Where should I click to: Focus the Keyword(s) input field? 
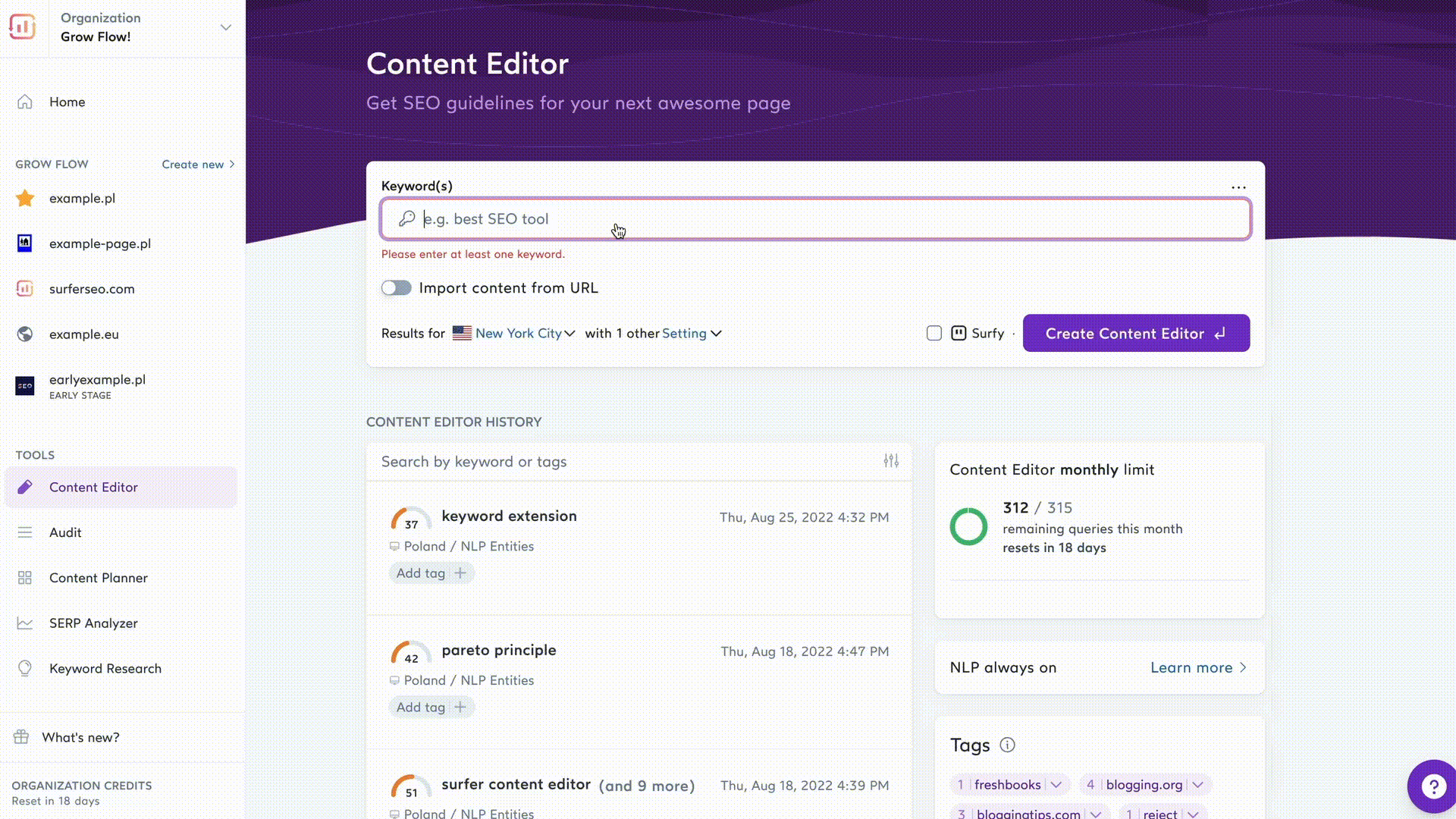pos(815,219)
